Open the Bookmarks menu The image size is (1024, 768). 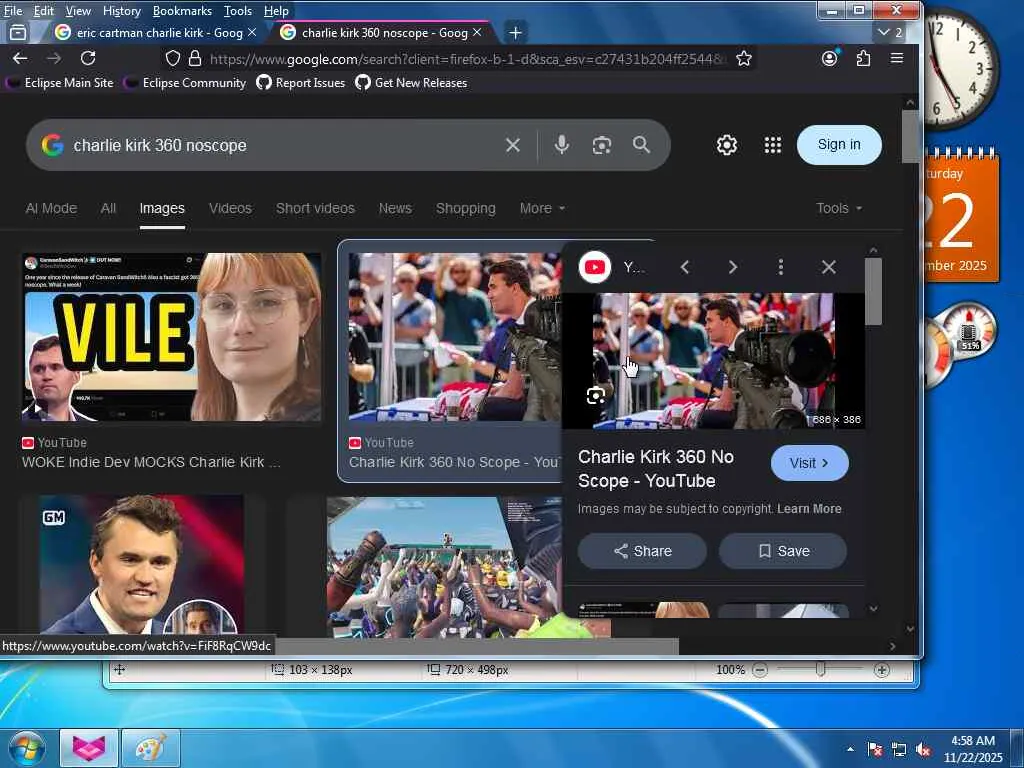pos(182,10)
